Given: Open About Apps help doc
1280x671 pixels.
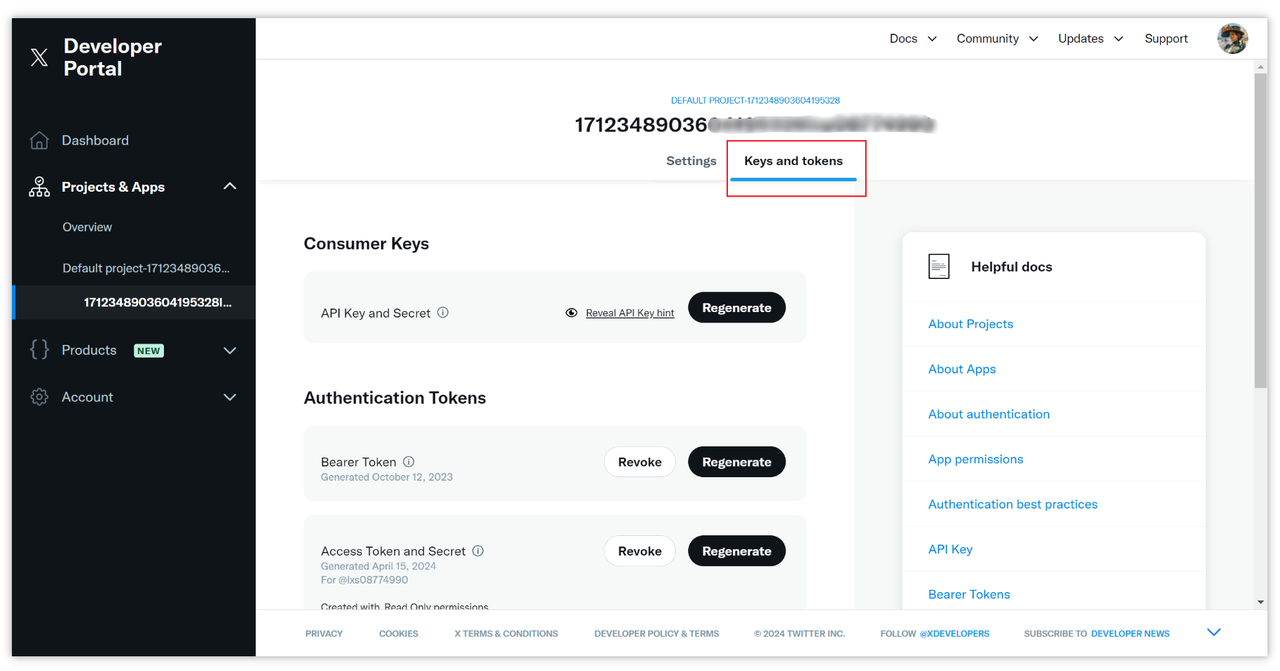Looking at the screenshot, I should [x=962, y=369].
